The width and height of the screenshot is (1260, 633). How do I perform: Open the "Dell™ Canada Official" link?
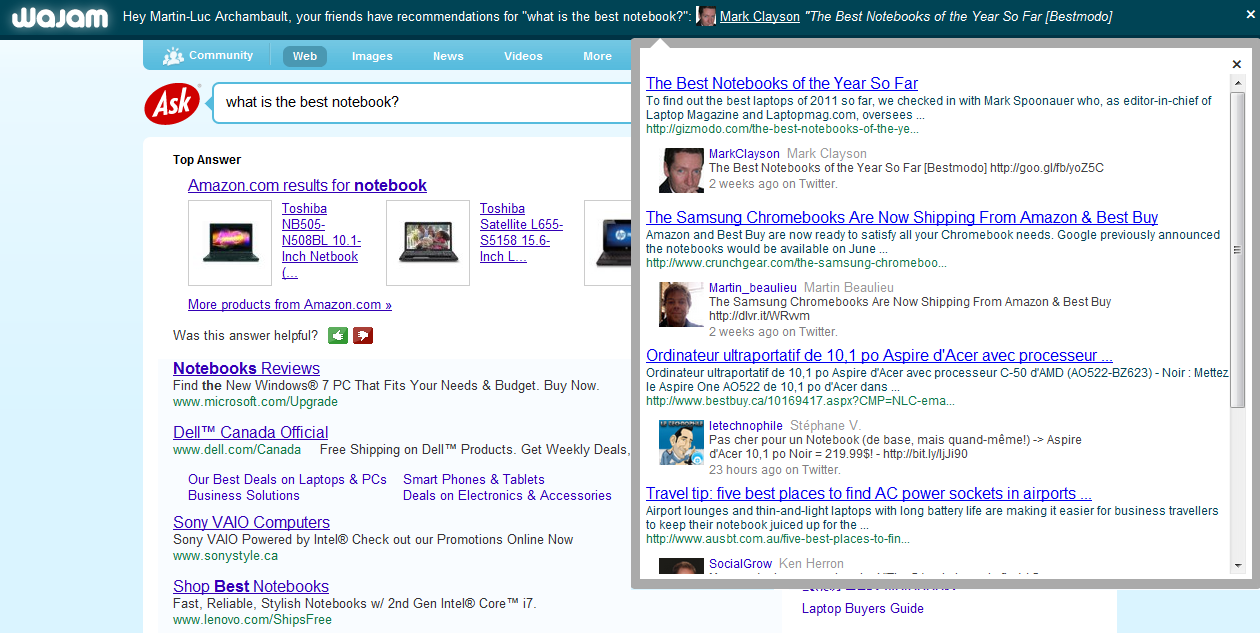pyautogui.click(x=250, y=432)
